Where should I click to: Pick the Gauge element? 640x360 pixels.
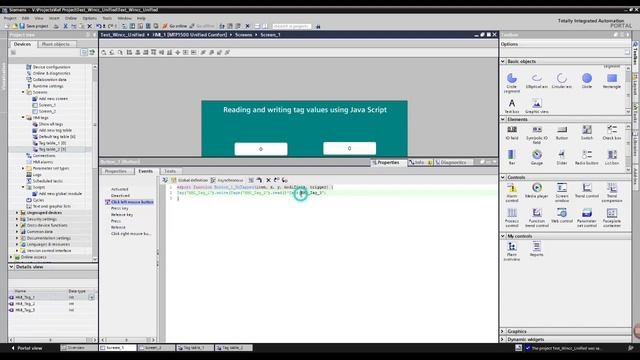tap(536, 157)
